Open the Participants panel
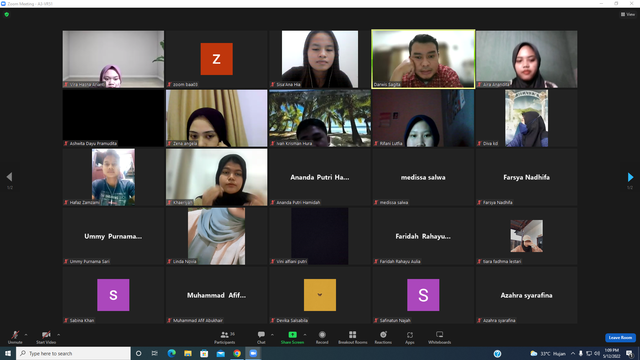 pyautogui.click(x=224, y=337)
